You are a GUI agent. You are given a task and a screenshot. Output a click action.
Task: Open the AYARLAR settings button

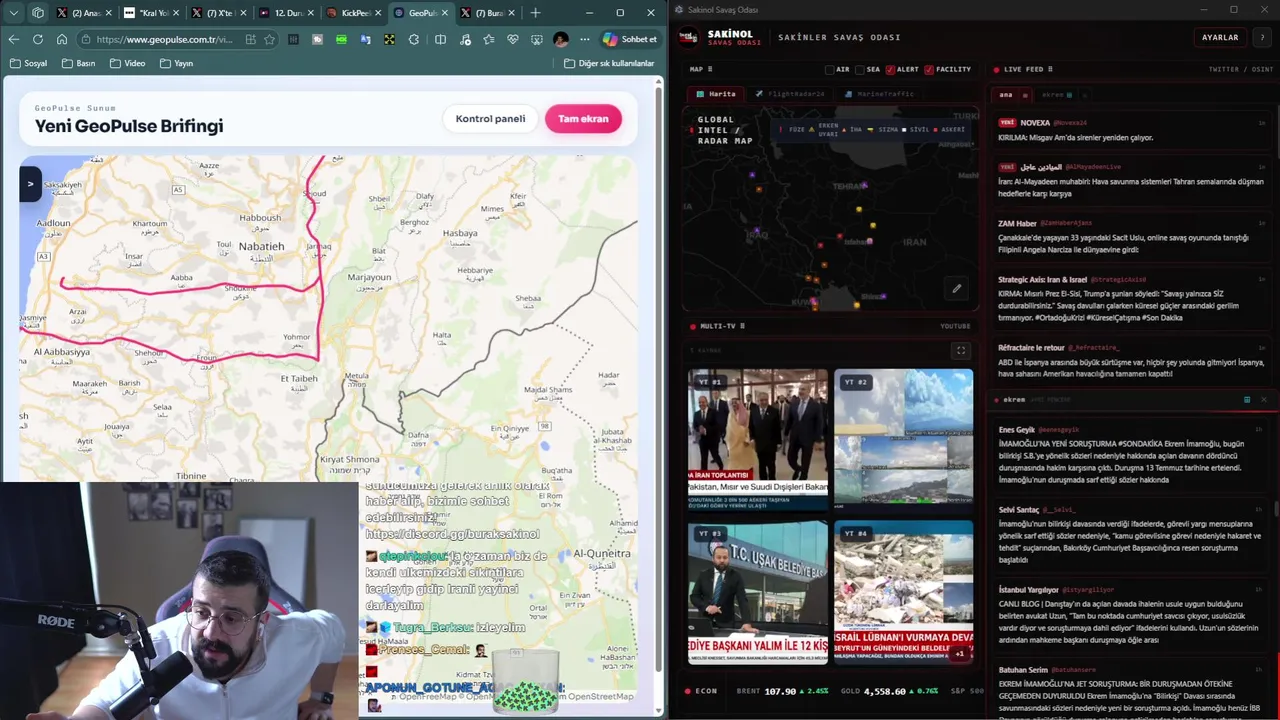pos(1220,37)
